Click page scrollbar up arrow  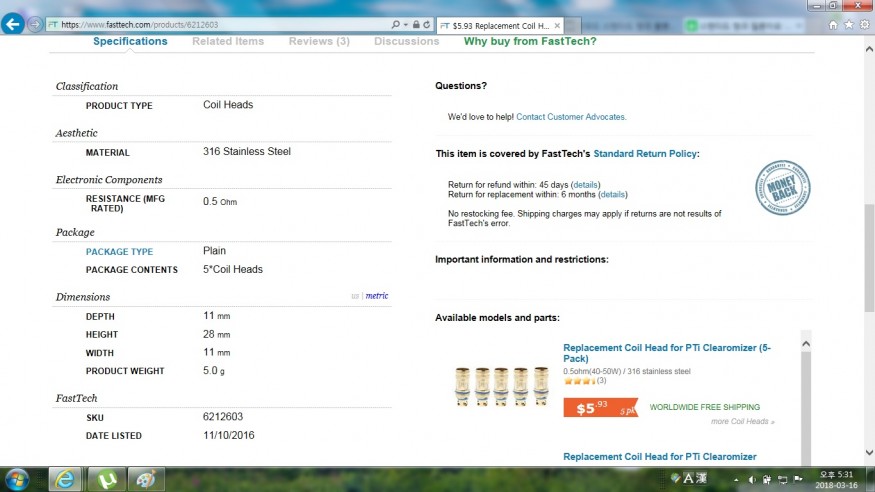[x=869, y=49]
